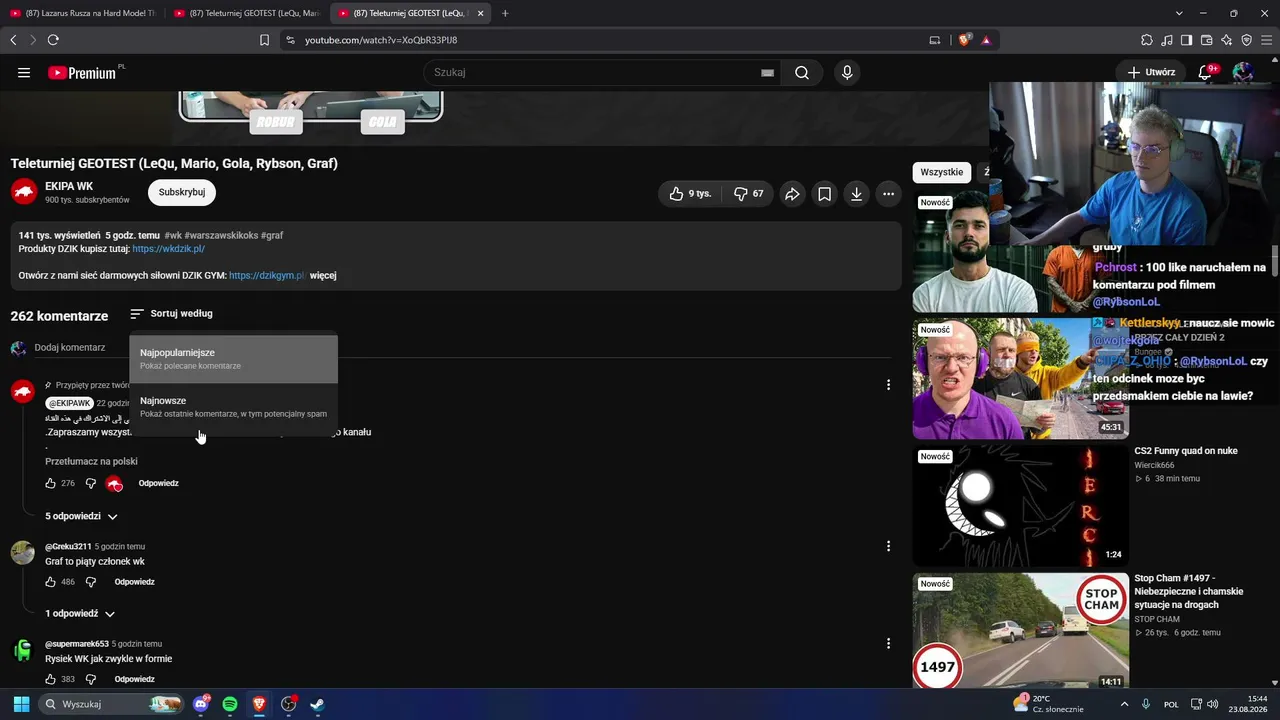Expand 1 odpowiedź under Greku3211 comment
This screenshot has width=1280, height=720.
(80, 614)
